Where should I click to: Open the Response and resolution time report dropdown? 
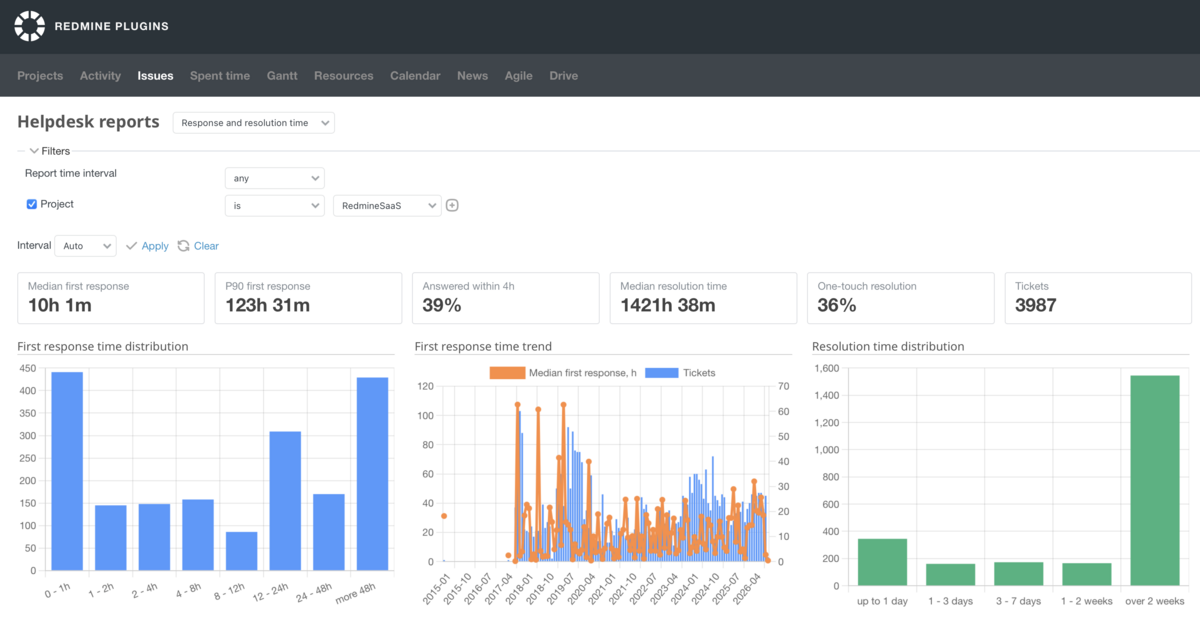254,123
